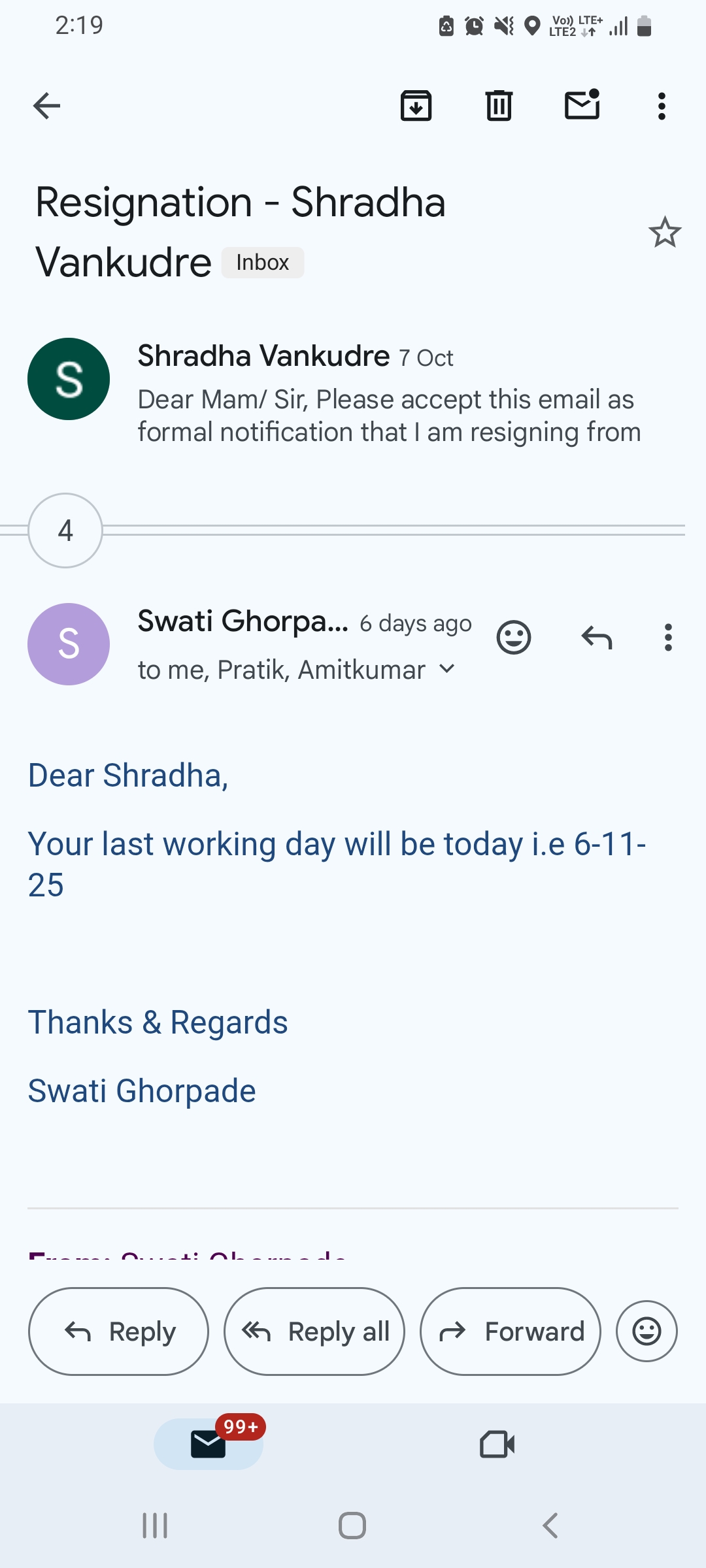Tap the Reply all button
This screenshot has height=1568, width=706.
[x=314, y=1331]
